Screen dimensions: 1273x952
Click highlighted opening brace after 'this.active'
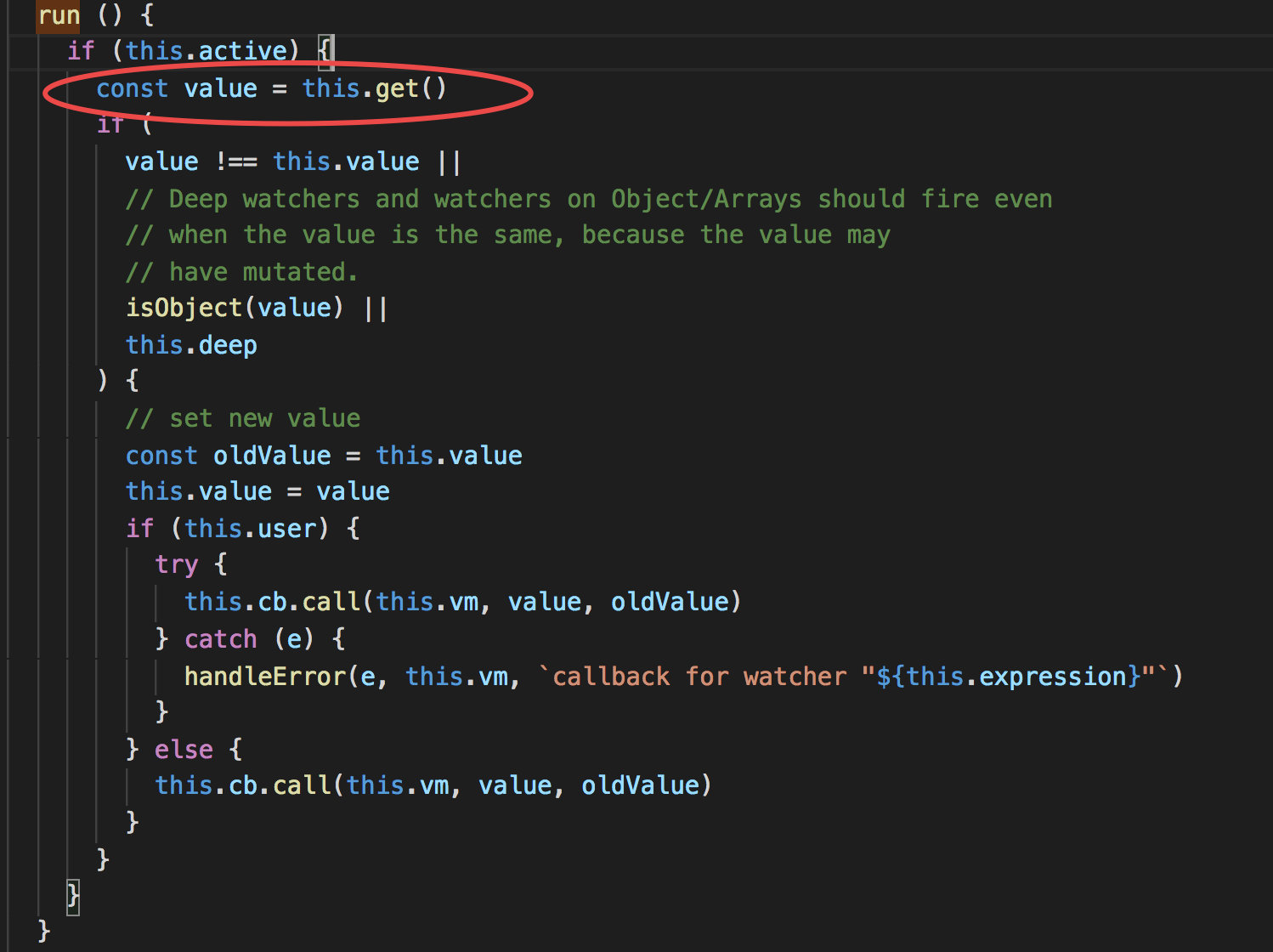coord(326,51)
